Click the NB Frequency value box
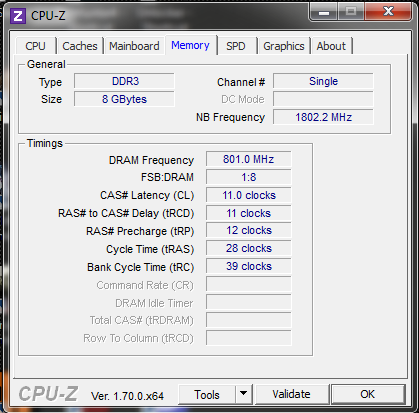 323,117
